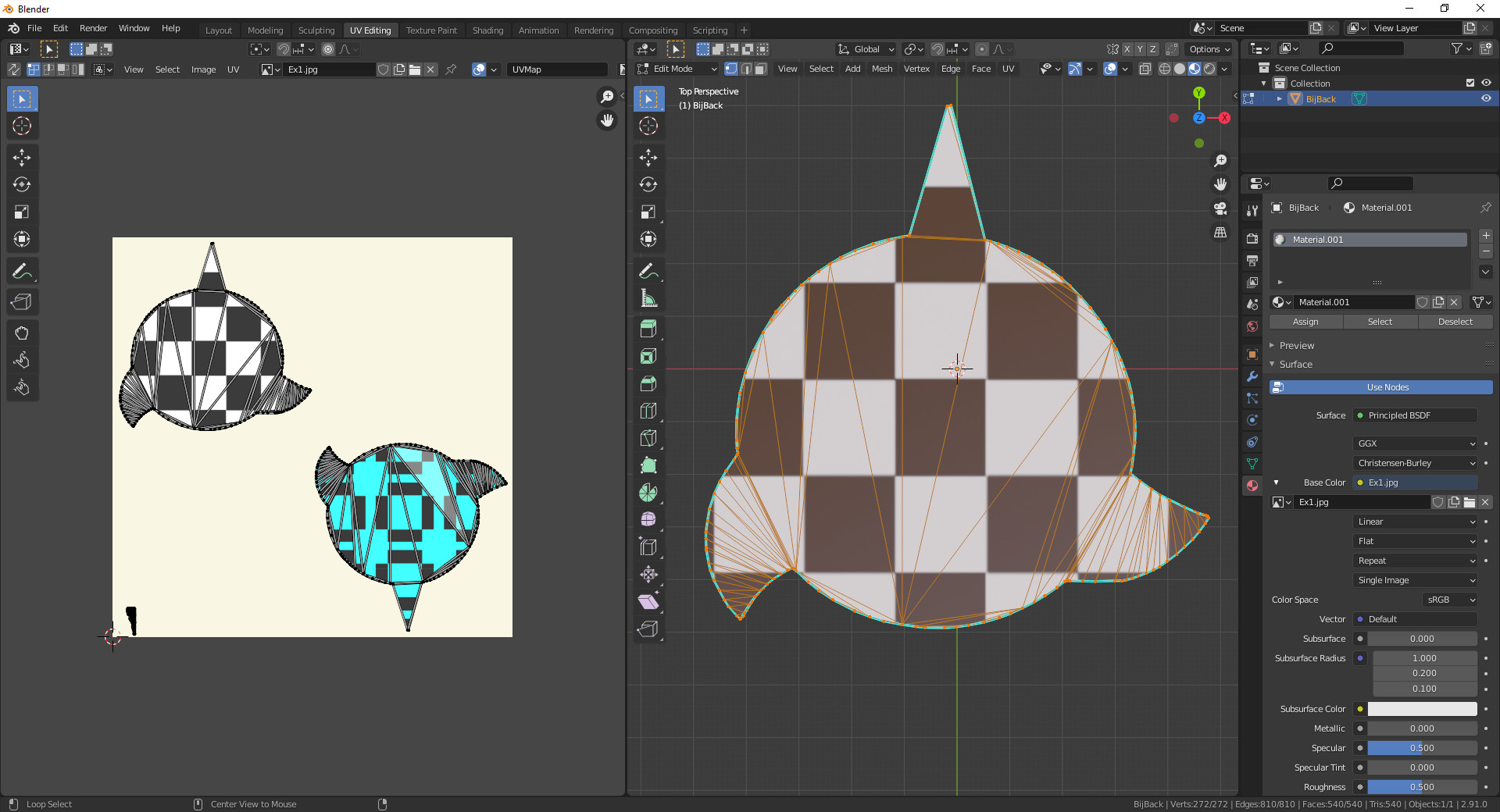Viewport: 1500px width, 812px height.
Task: Choose the Bevel tool in viewport toolbar
Action: click(x=648, y=383)
